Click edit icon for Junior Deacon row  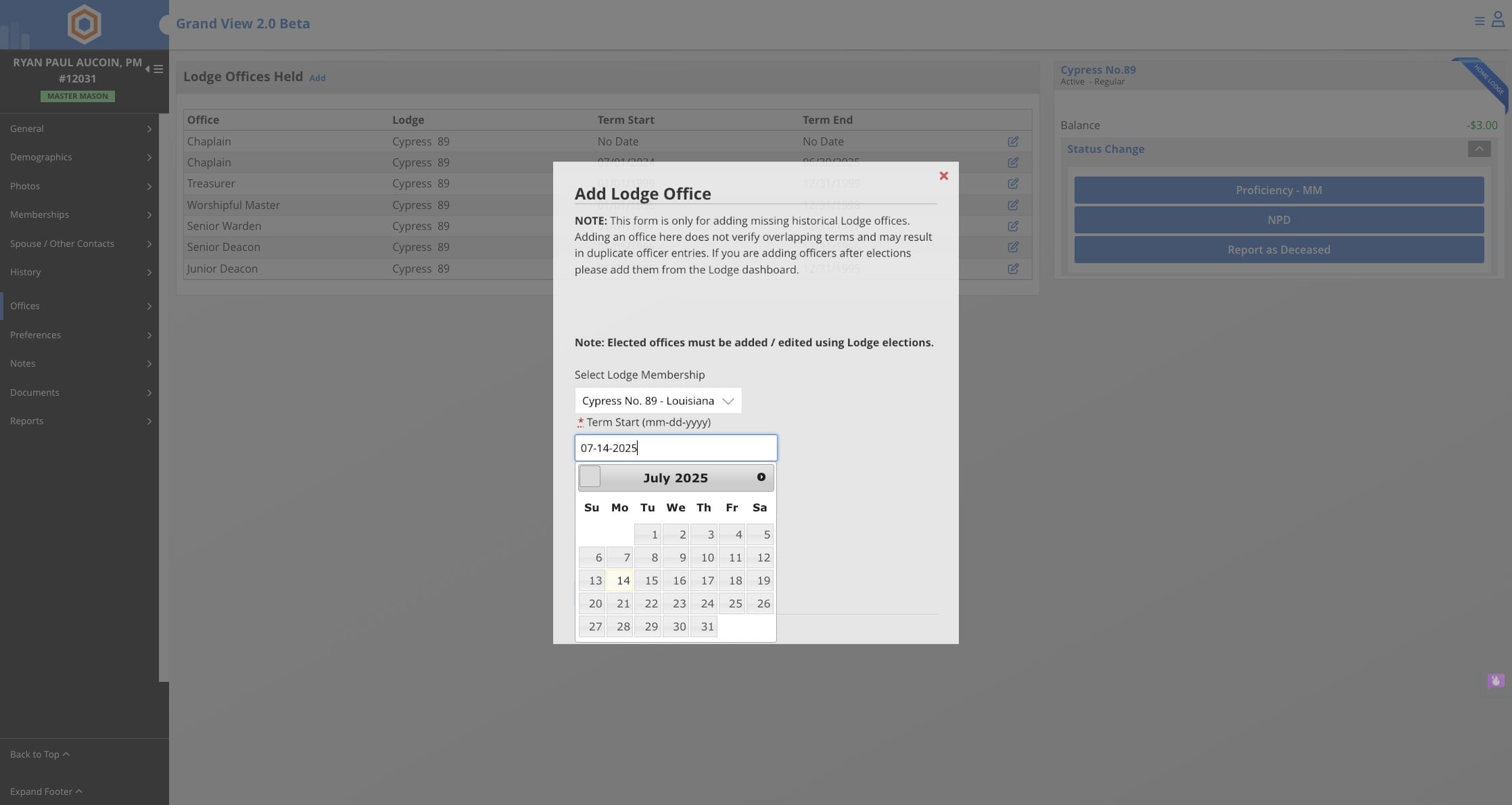[x=1012, y=269]
